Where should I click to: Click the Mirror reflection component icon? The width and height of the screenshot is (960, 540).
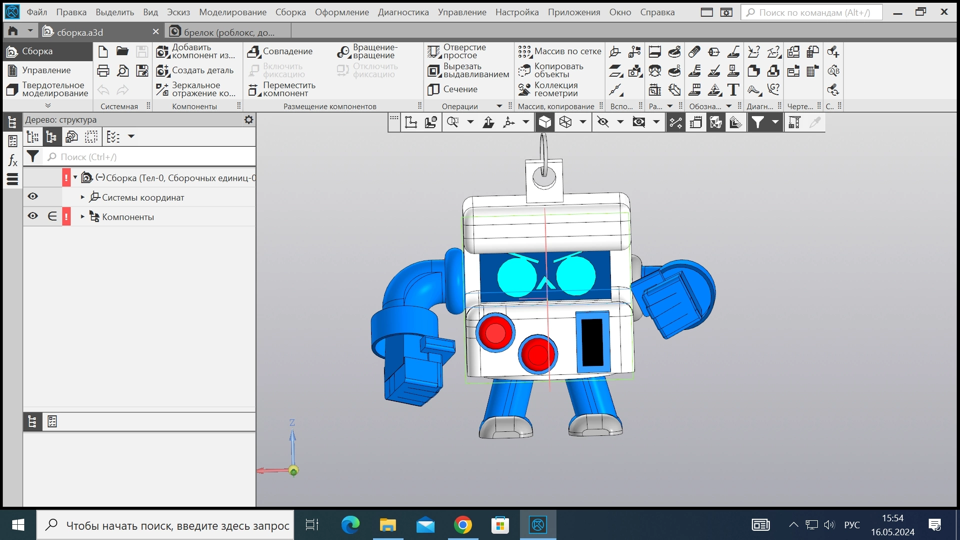(162, 89)
